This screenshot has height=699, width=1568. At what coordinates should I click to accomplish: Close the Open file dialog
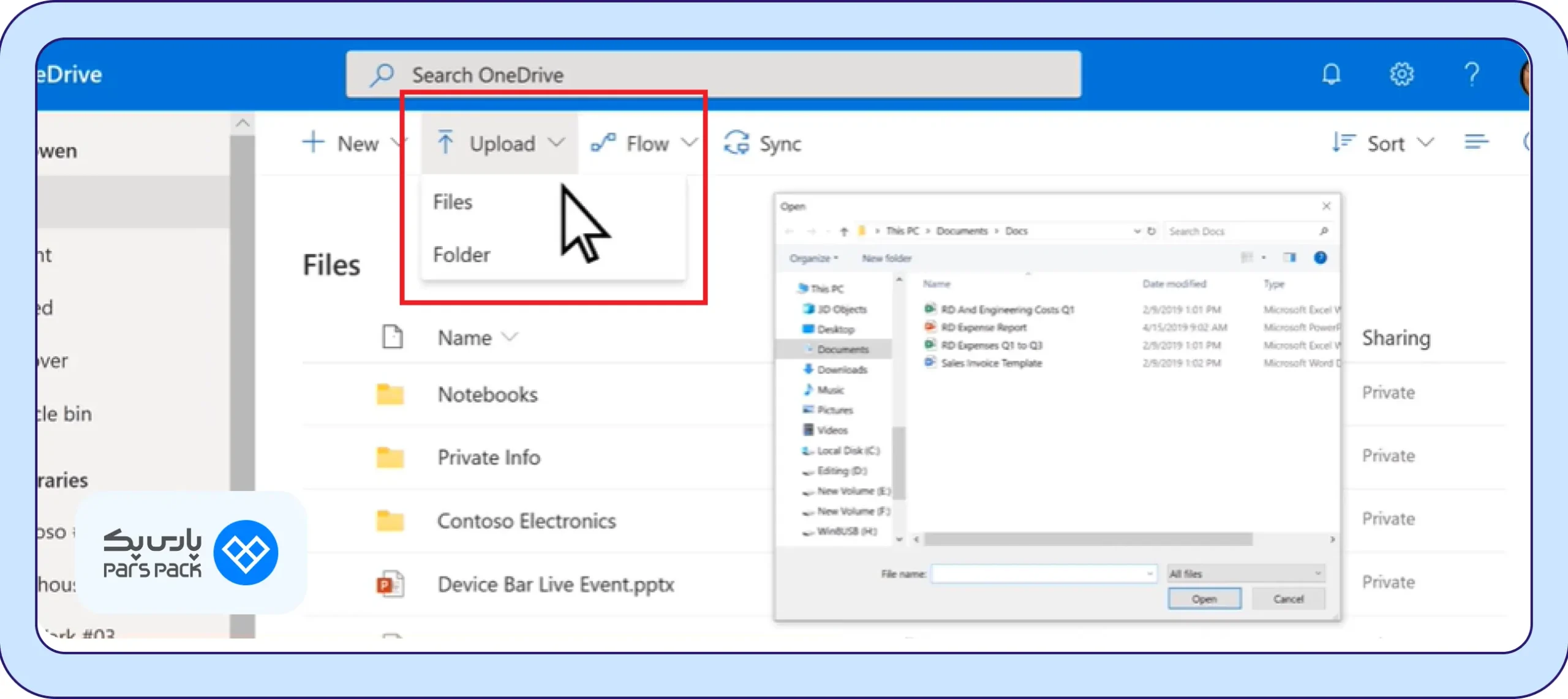pos(1326,206)
